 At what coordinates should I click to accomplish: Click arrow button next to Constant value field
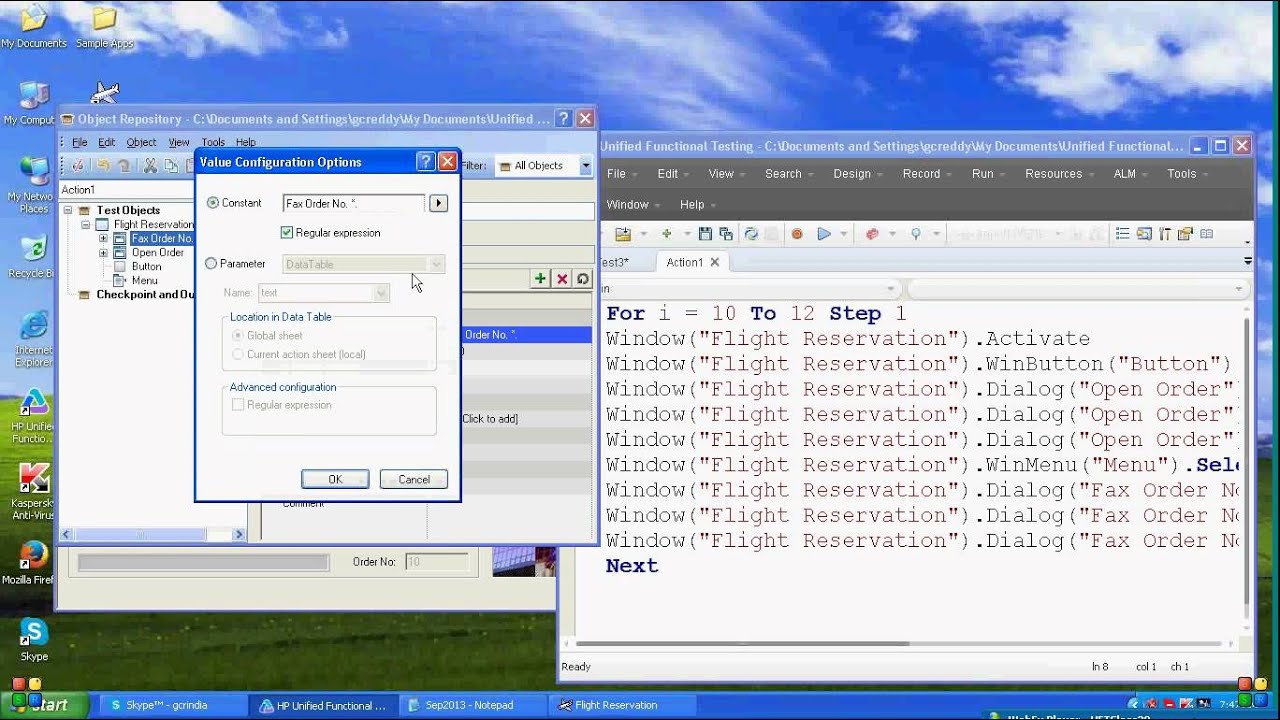pos(438,203)
